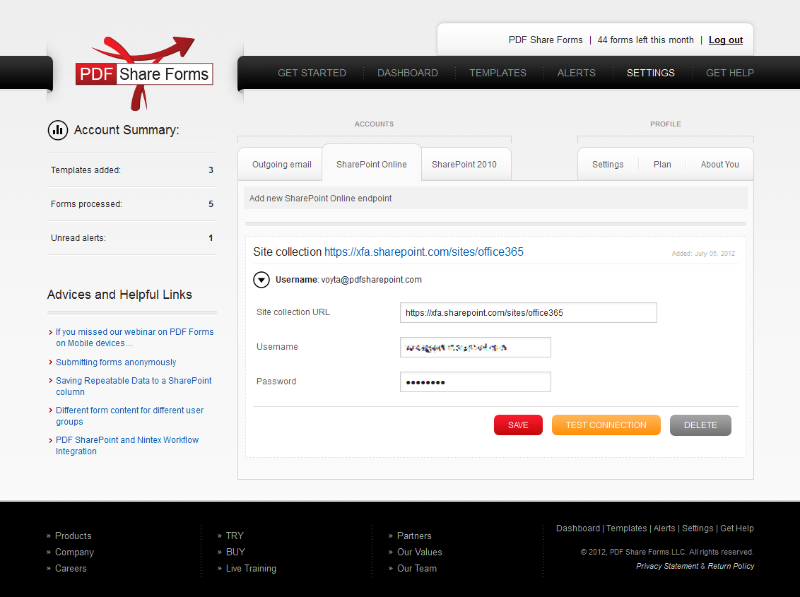
Task: Open the Dashboard menu item
Action: [x=408, y=73]
